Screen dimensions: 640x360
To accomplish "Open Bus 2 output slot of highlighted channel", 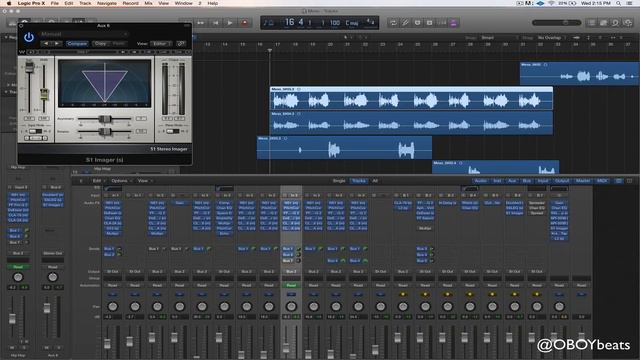I will pos(291,271).
